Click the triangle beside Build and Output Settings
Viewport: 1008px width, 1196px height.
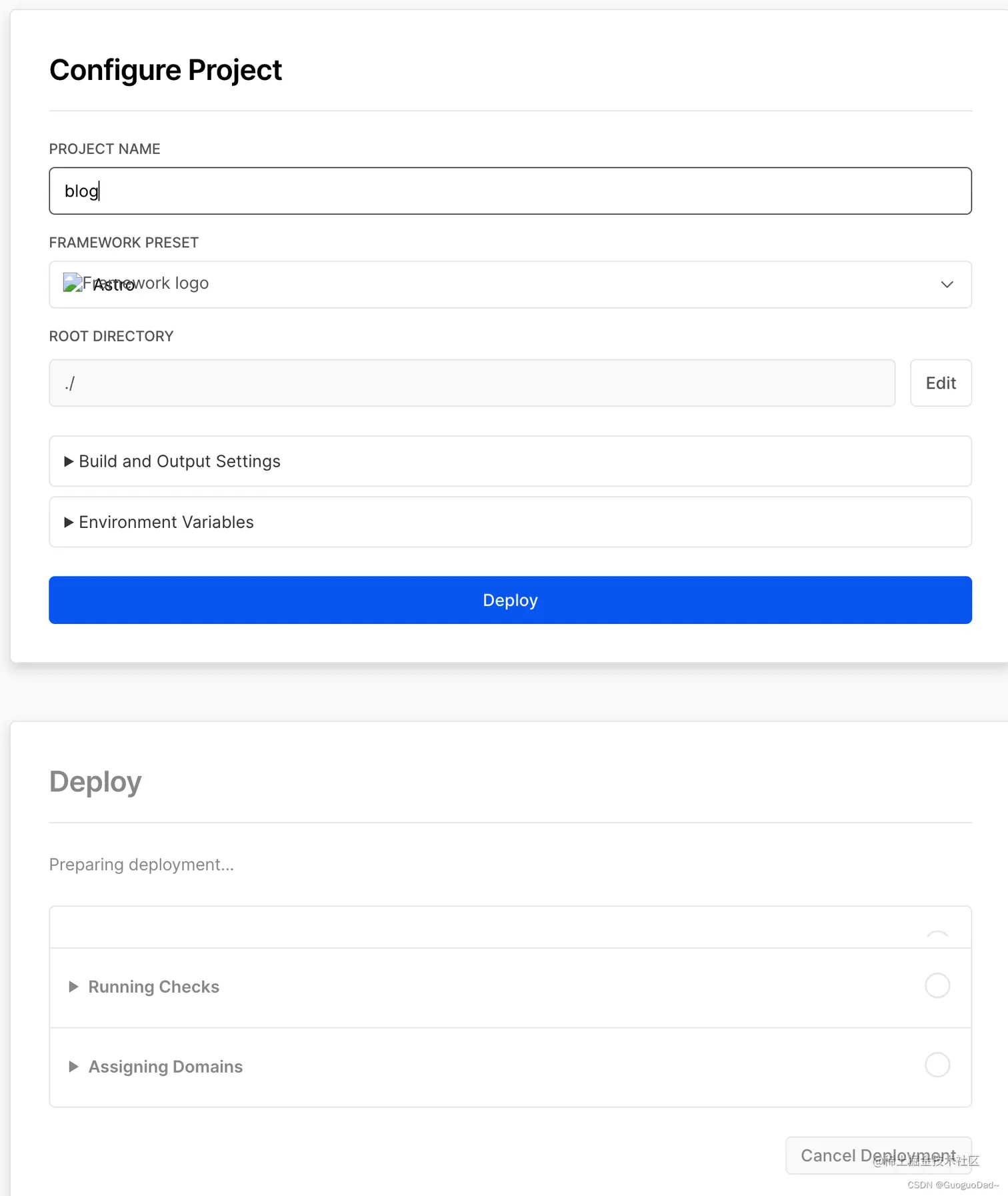[69, 461]
